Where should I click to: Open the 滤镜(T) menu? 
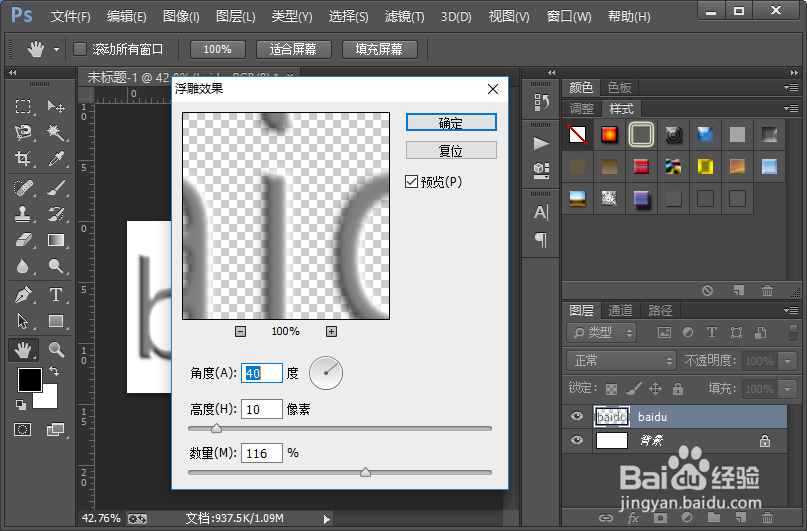(x=405, y=16)
